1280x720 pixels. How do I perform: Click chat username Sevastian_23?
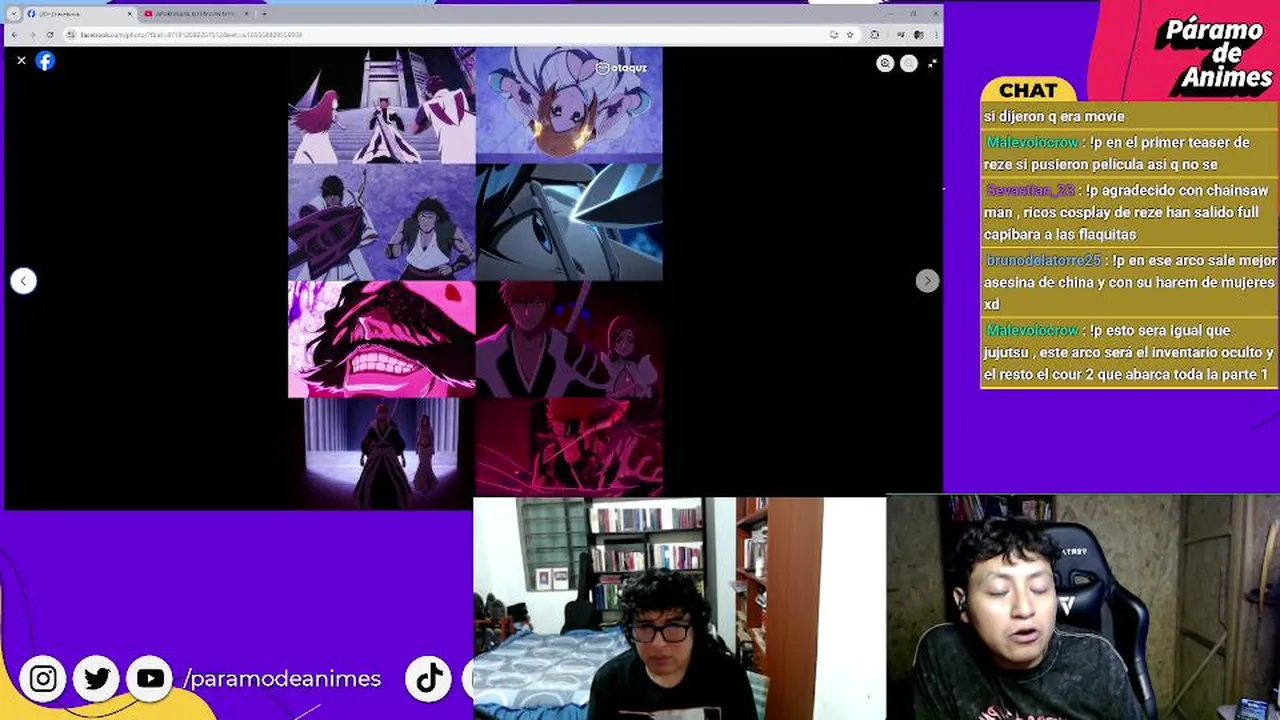click(x=1030, y=190)
